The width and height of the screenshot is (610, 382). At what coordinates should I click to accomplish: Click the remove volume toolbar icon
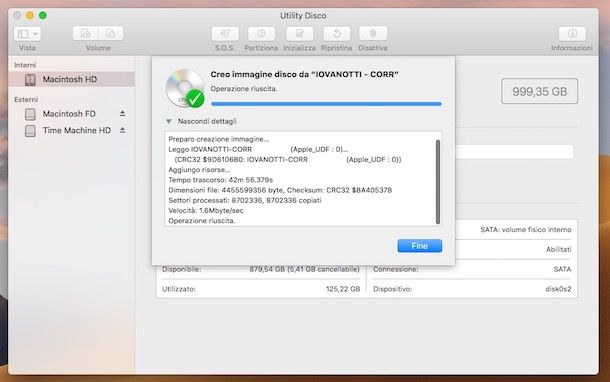[110, 33]
